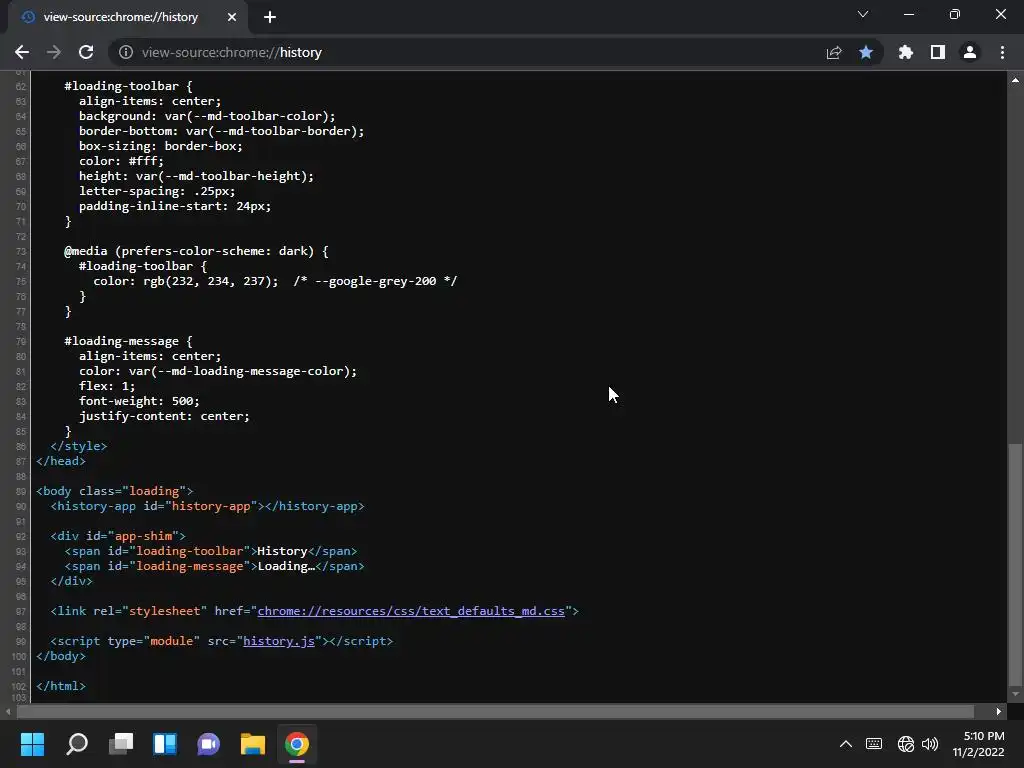Click 'justify-content: center;' line
Viewport: 1024px width, 768px height.
coord(164,417)
